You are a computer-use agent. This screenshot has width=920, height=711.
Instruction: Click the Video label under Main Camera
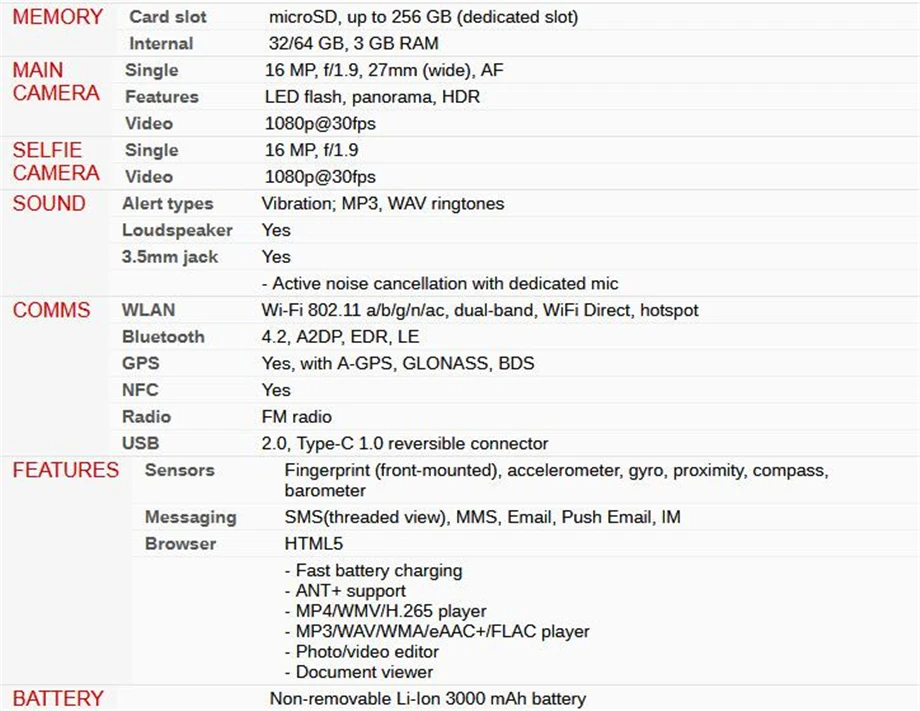coord(149,124)
